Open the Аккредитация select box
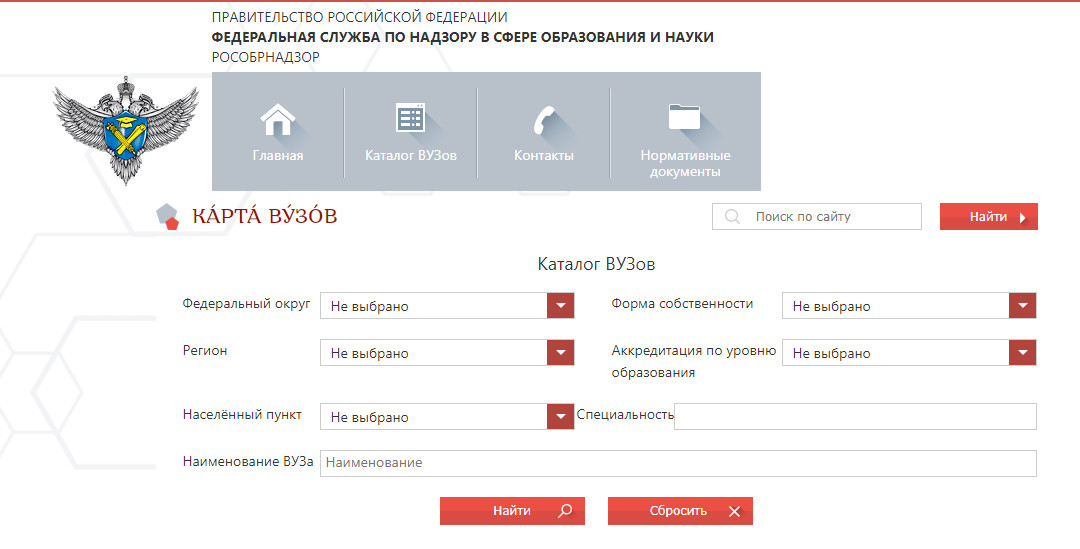This screenshot has width=1080, height=549. pyautogui.click(x=909, y=353)
